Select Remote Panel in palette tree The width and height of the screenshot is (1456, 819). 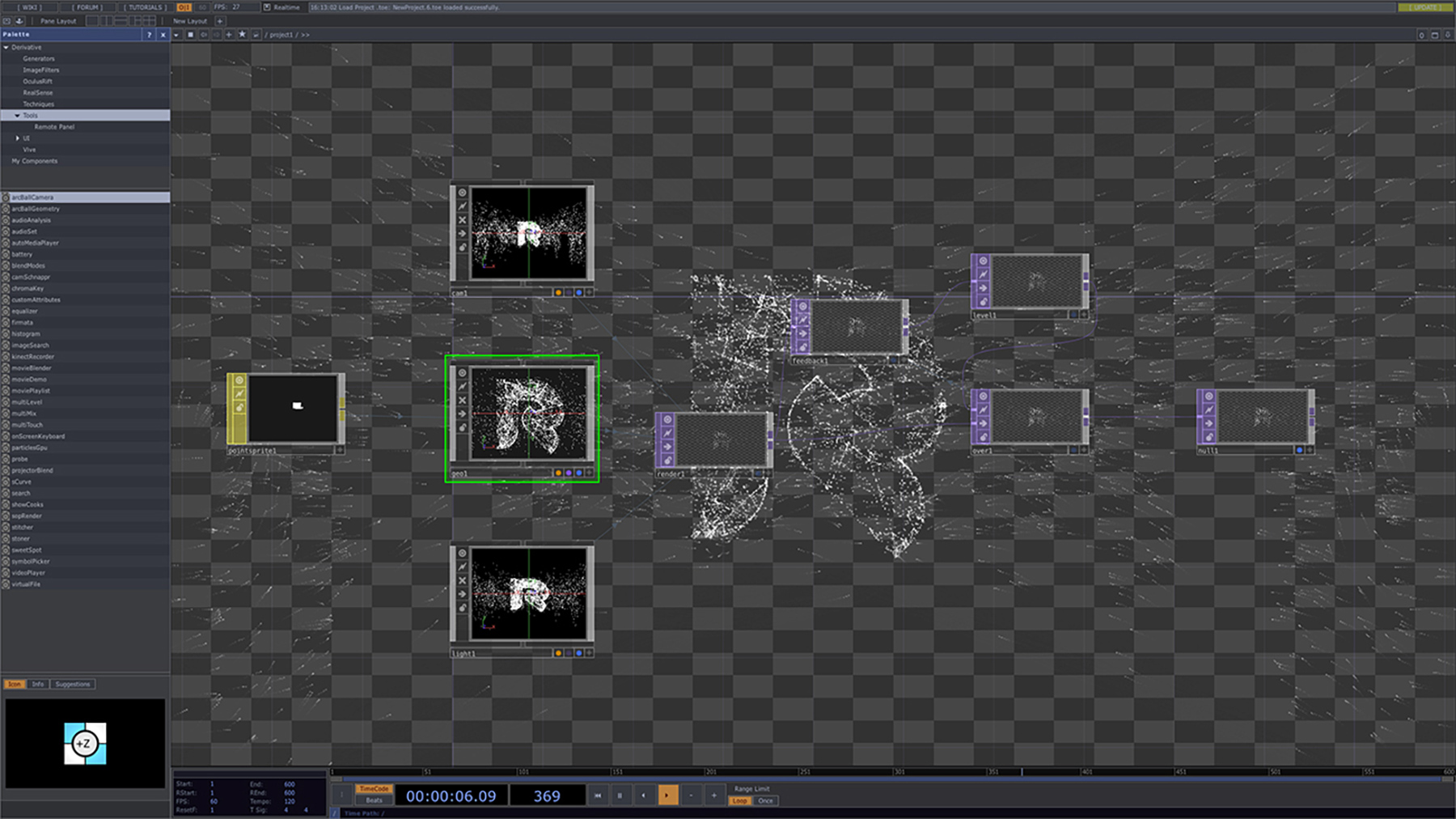click(54, 127)
